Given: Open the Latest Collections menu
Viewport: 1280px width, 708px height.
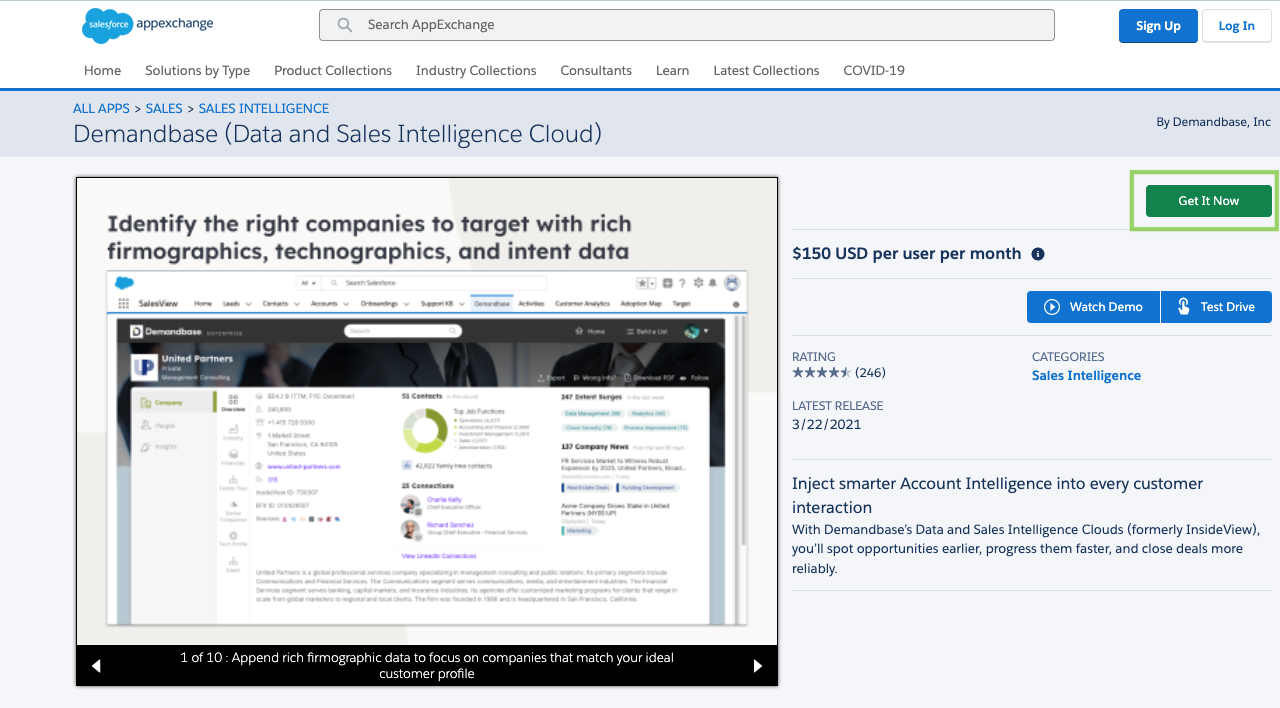Looking at the screenshot, I should coord(766,70).
